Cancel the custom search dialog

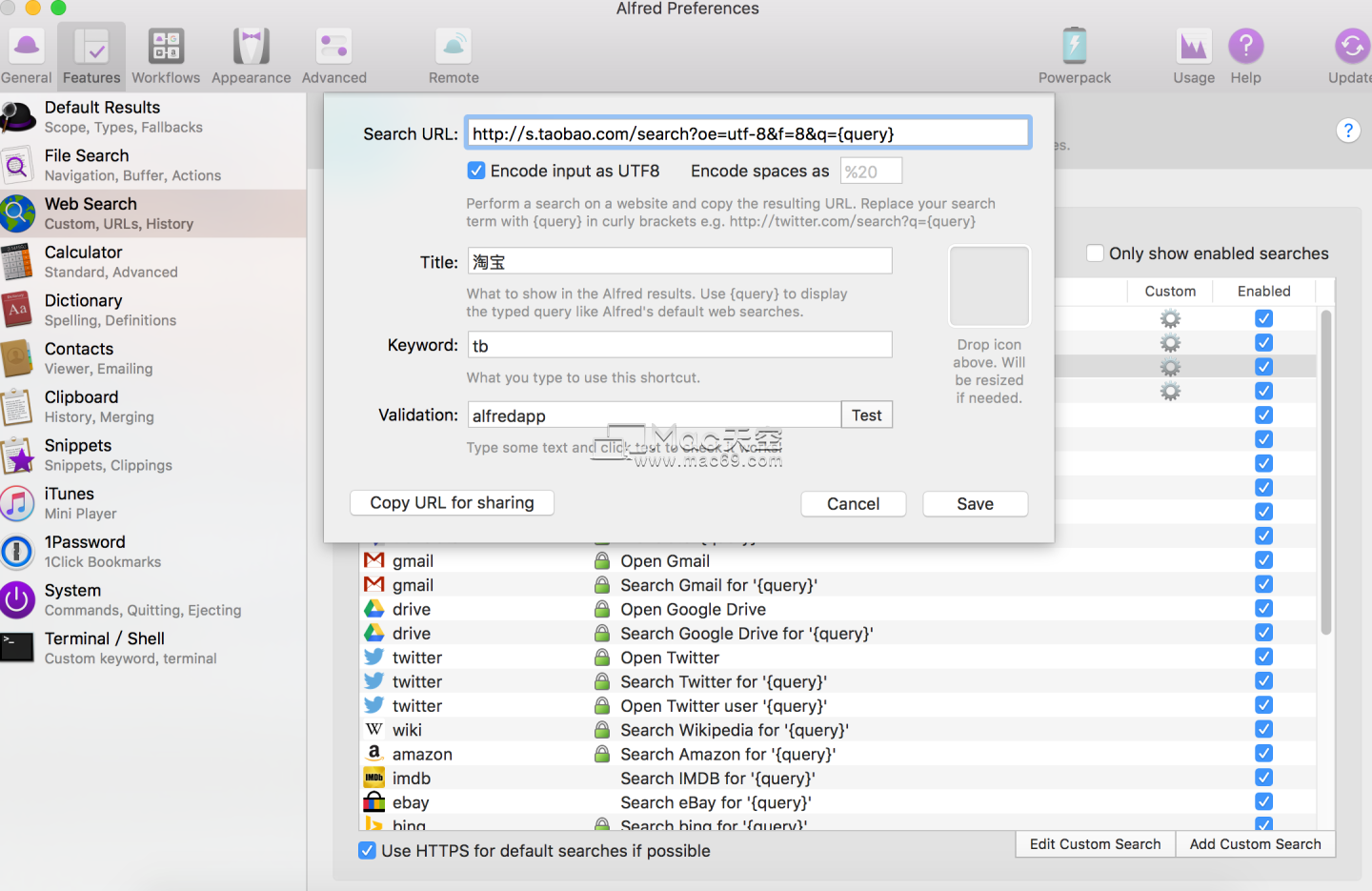point(854,503)
